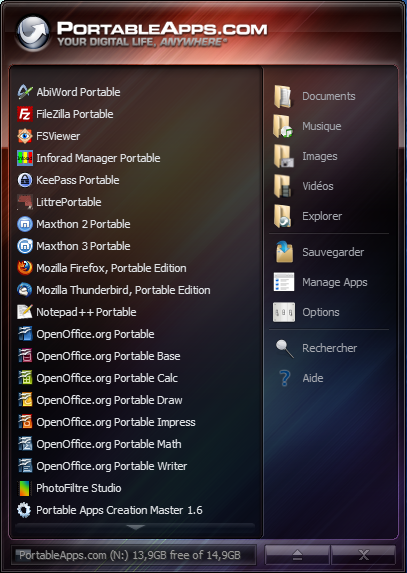
Task: Click the eject drive button
Action: [x=297, y=555]
